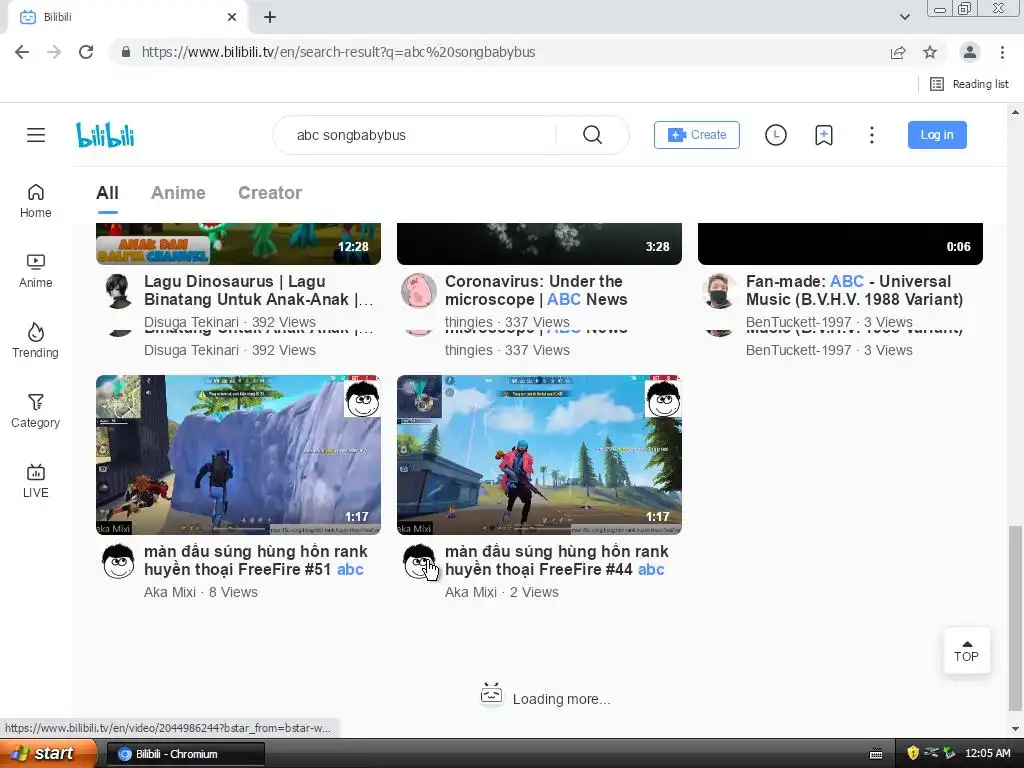1024x768 pixels.
Task: Click the share page icon in address bar
Action: [x=898, y=52]
